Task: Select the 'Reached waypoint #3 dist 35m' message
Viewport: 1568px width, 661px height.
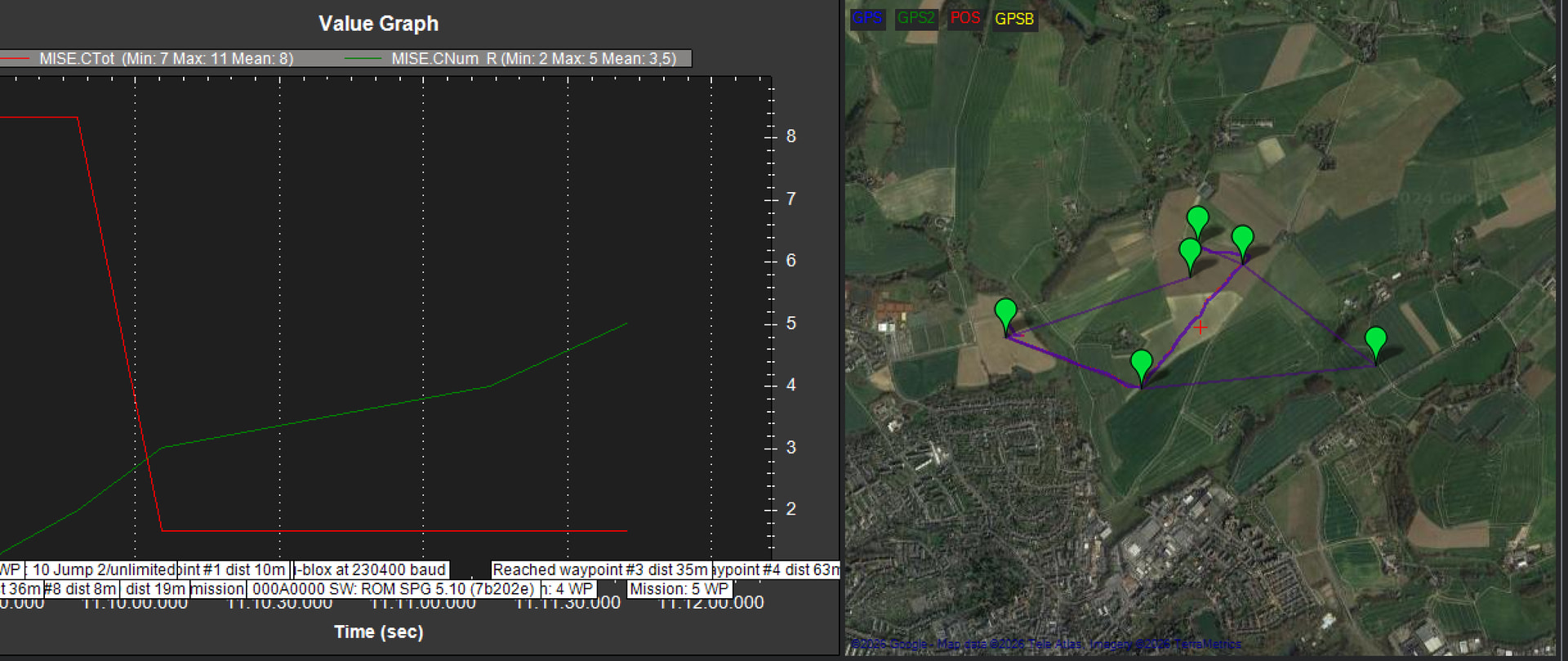Action: [x=599, y=570]
